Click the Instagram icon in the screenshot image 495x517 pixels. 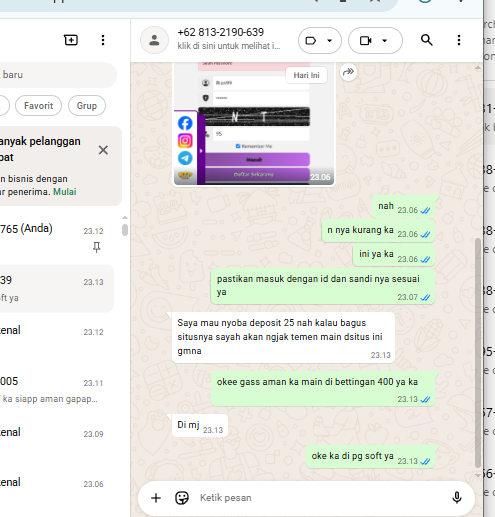coord(185,141)
